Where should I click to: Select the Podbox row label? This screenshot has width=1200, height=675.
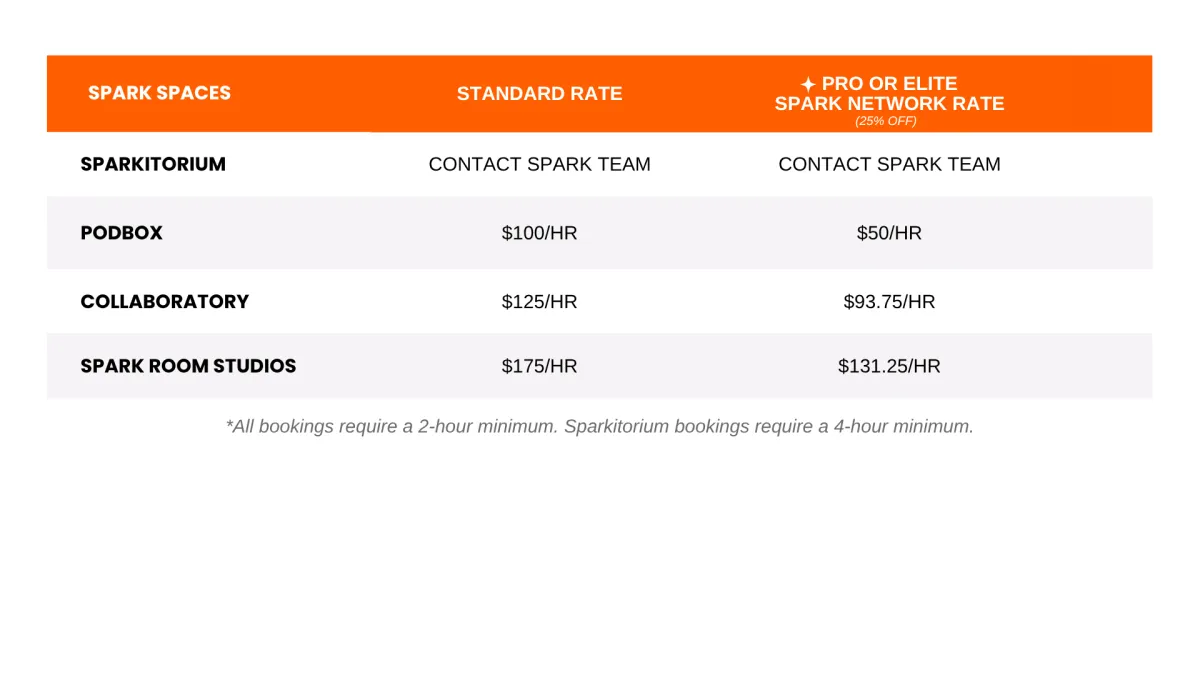[x=121, y=233]
